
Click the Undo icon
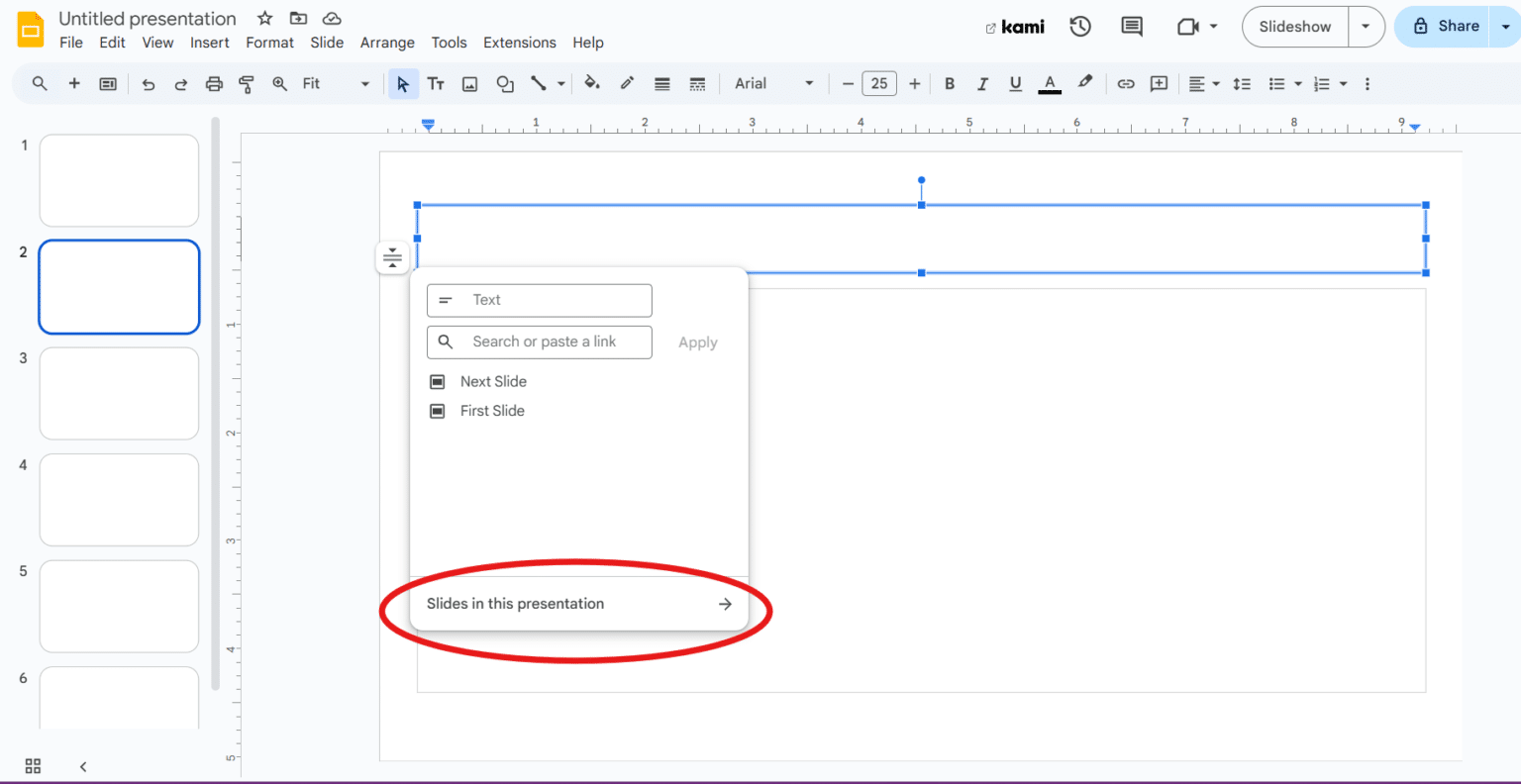click(149, 83)
